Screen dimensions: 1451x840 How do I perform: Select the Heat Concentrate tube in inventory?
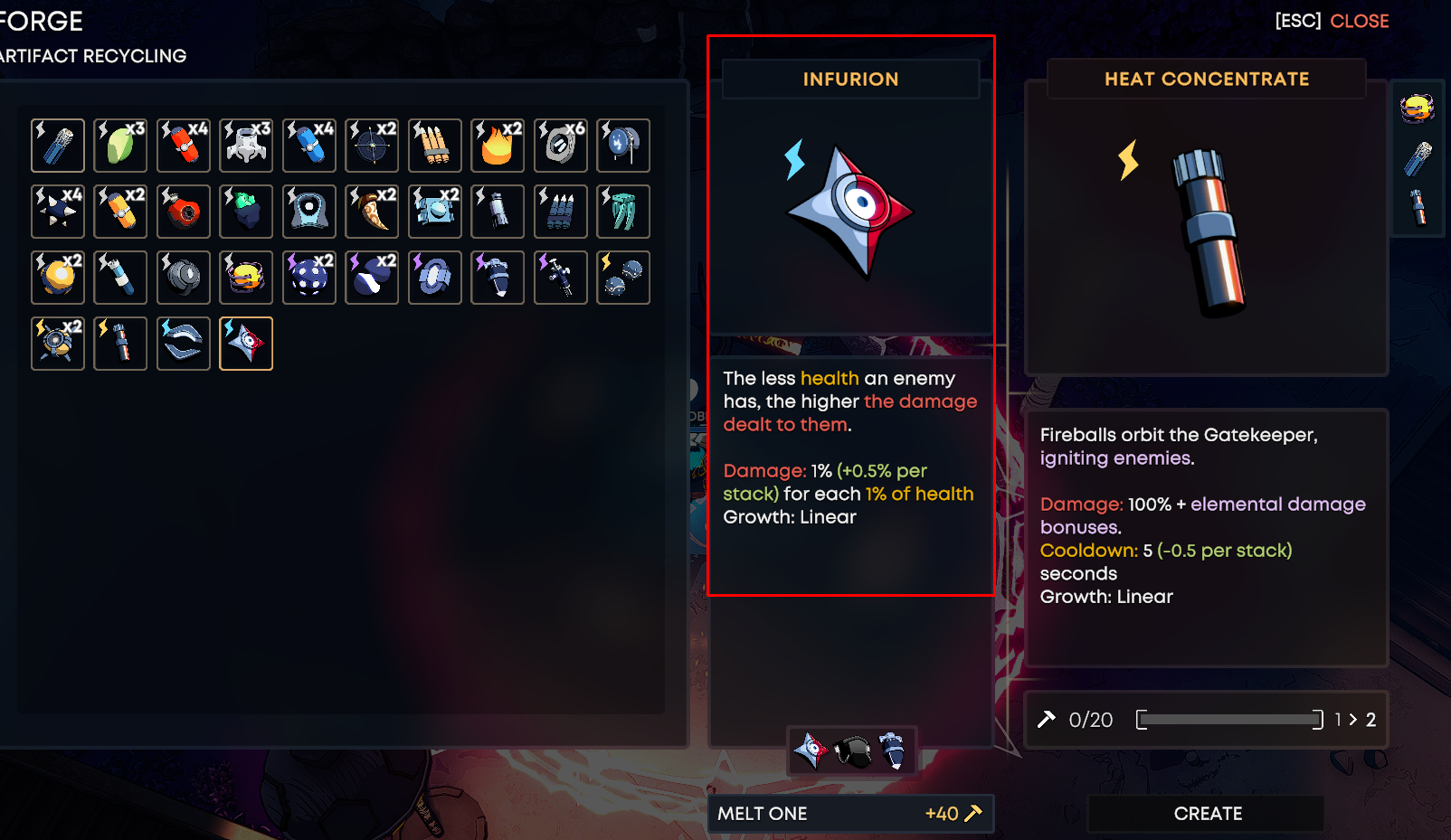pos(120,344)
